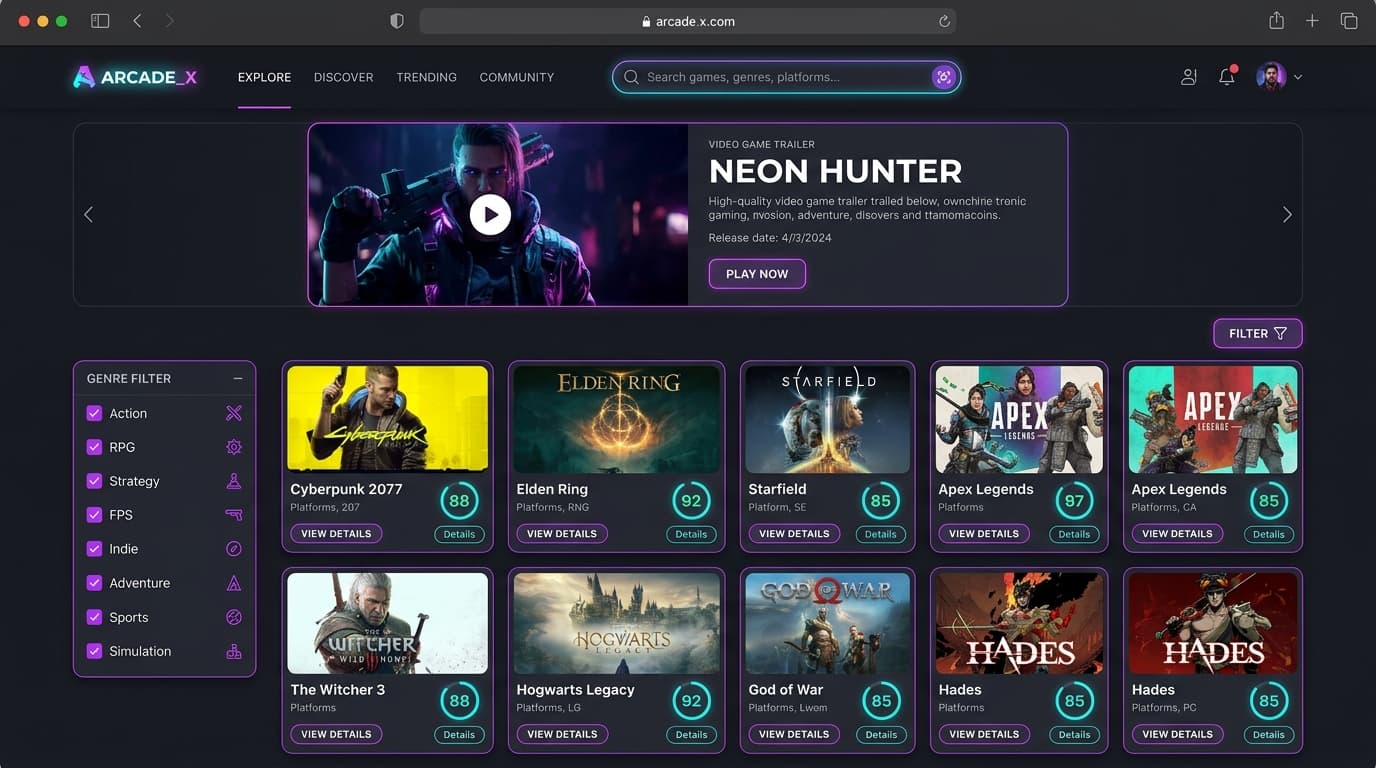Screen dimensions: 1376x768
Task: Go back with Safari's back arrow
Action: click(137, 21)
